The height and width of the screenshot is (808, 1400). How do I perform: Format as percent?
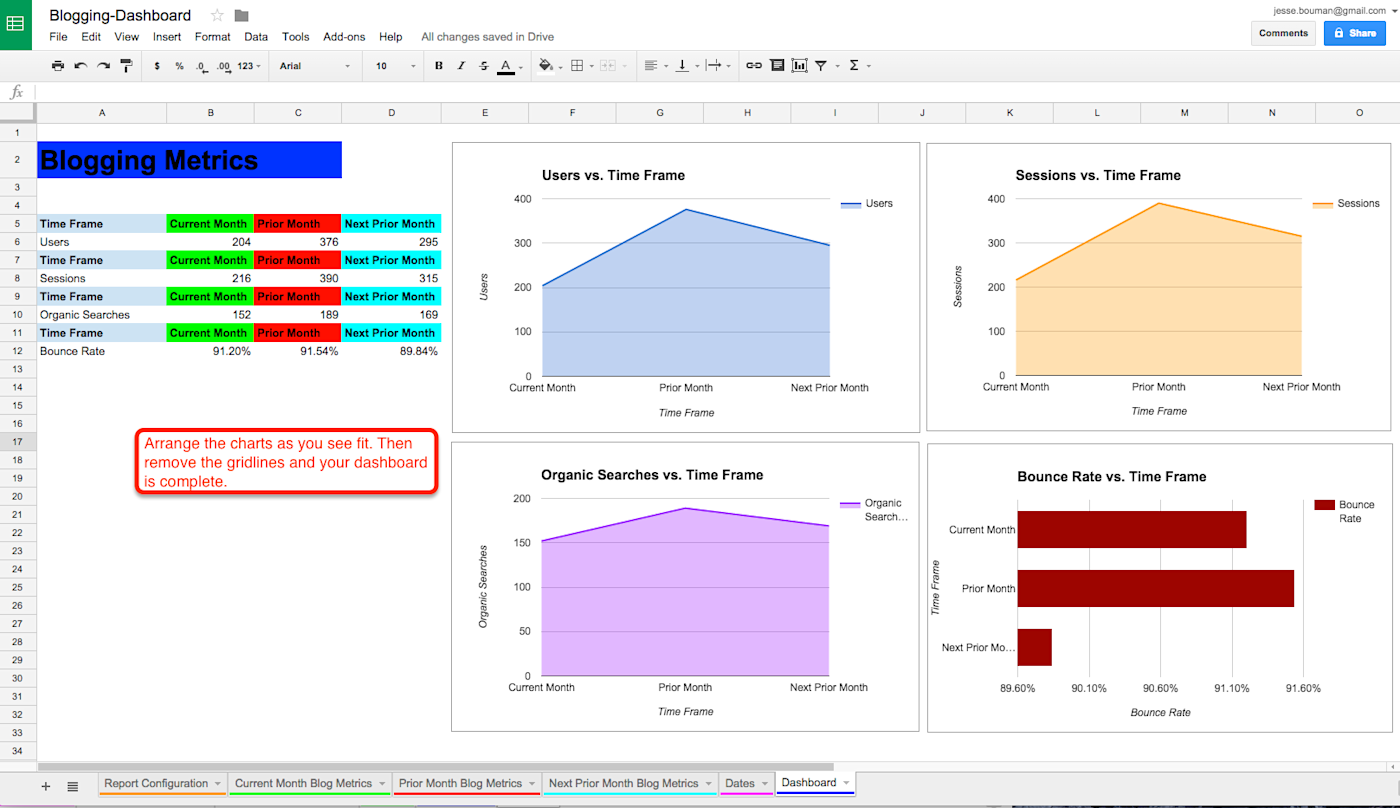point(179,66)
